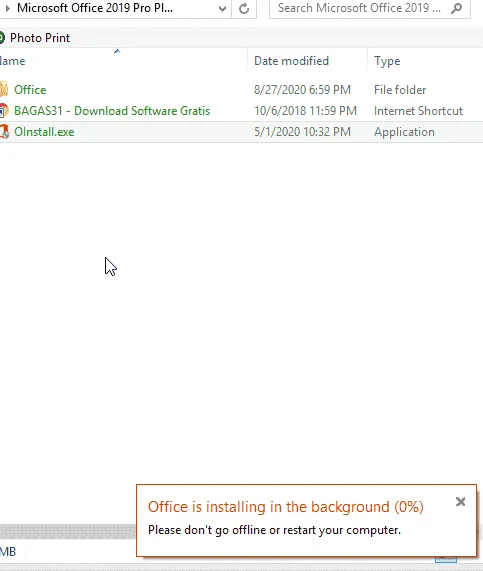
Task: Click the BAGAS31 Download Software Gratis shortcut
Action: coord(112,111)
